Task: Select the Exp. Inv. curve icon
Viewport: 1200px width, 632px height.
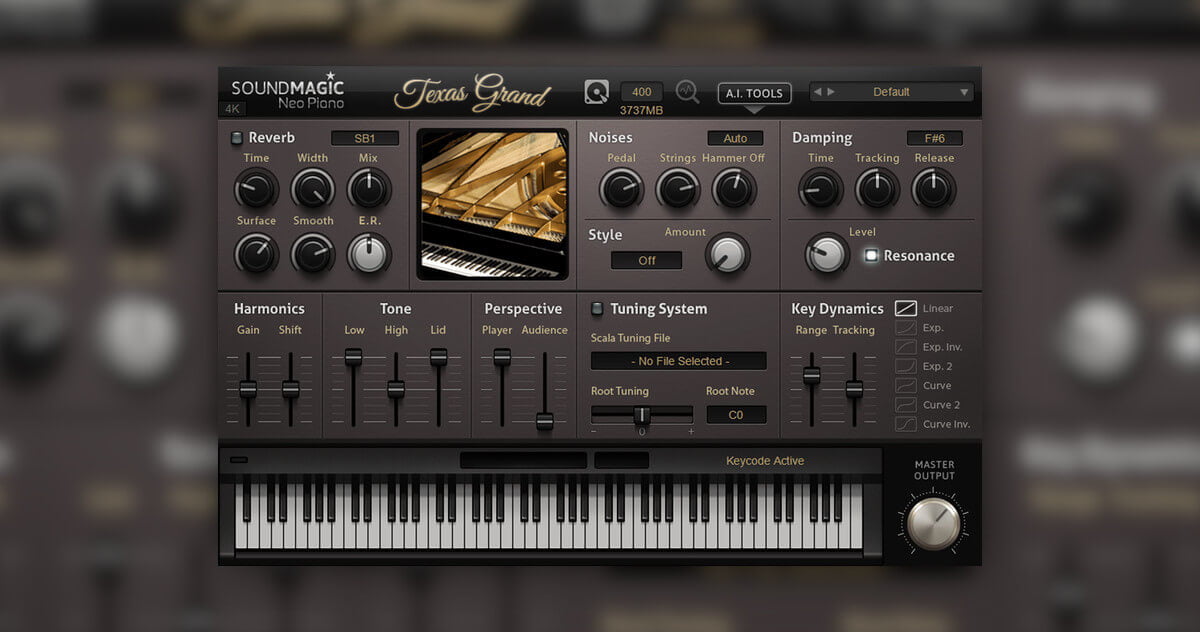Action: point(906,347)
